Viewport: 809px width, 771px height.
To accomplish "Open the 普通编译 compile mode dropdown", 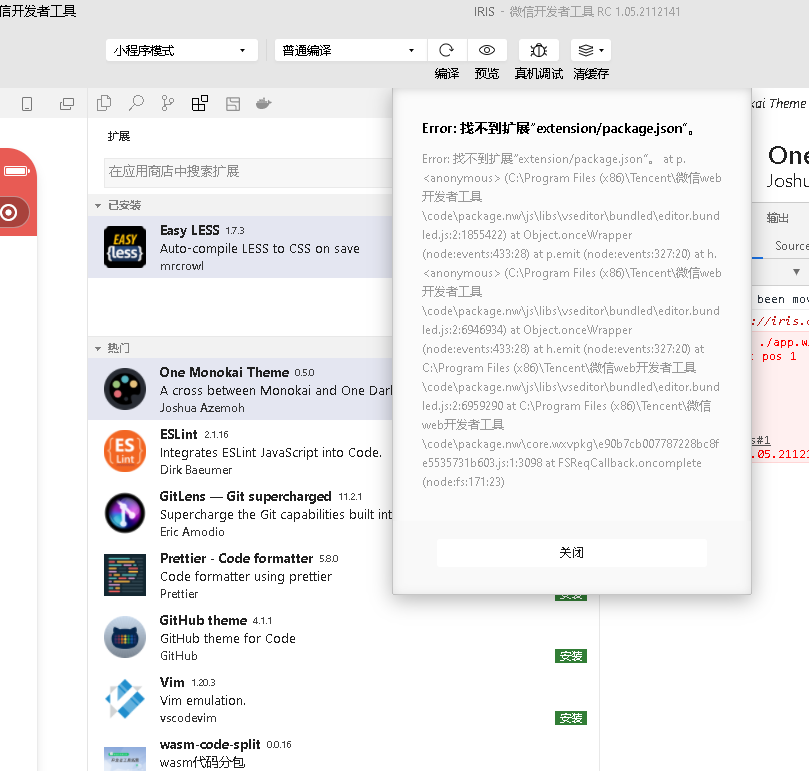I will coord(350,50).
